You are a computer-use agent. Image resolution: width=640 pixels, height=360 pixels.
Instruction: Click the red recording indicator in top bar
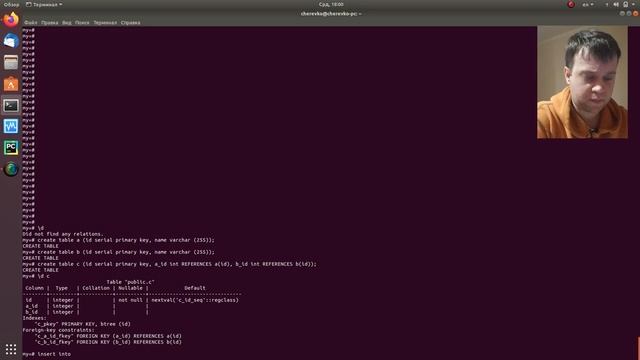pos(571,4)
